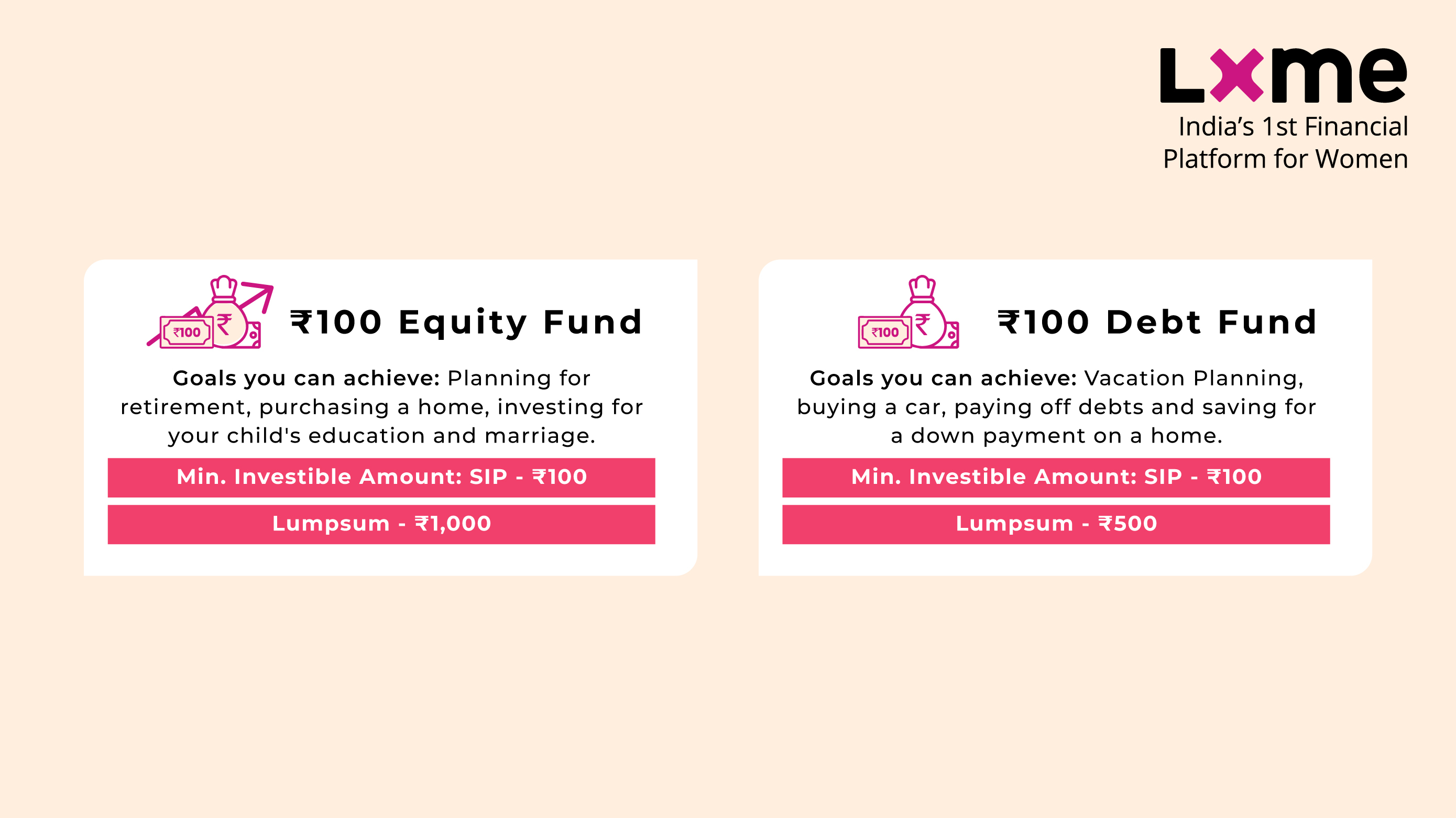
Task: Click the Lxme logo
Action: (x=1283, y=76)
